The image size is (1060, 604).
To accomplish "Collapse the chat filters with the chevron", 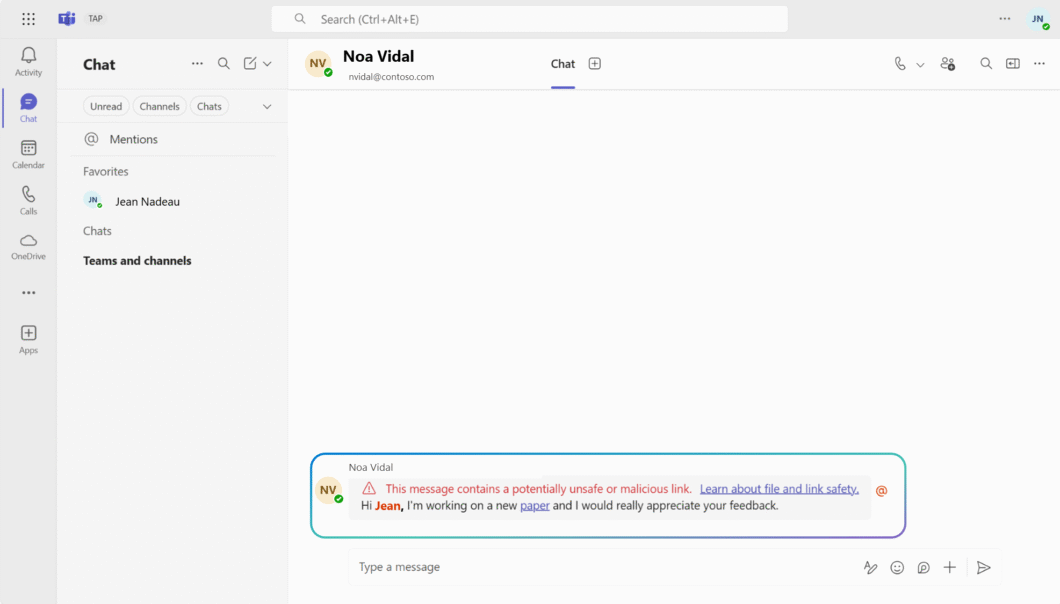I will click(x=266, y=106).
